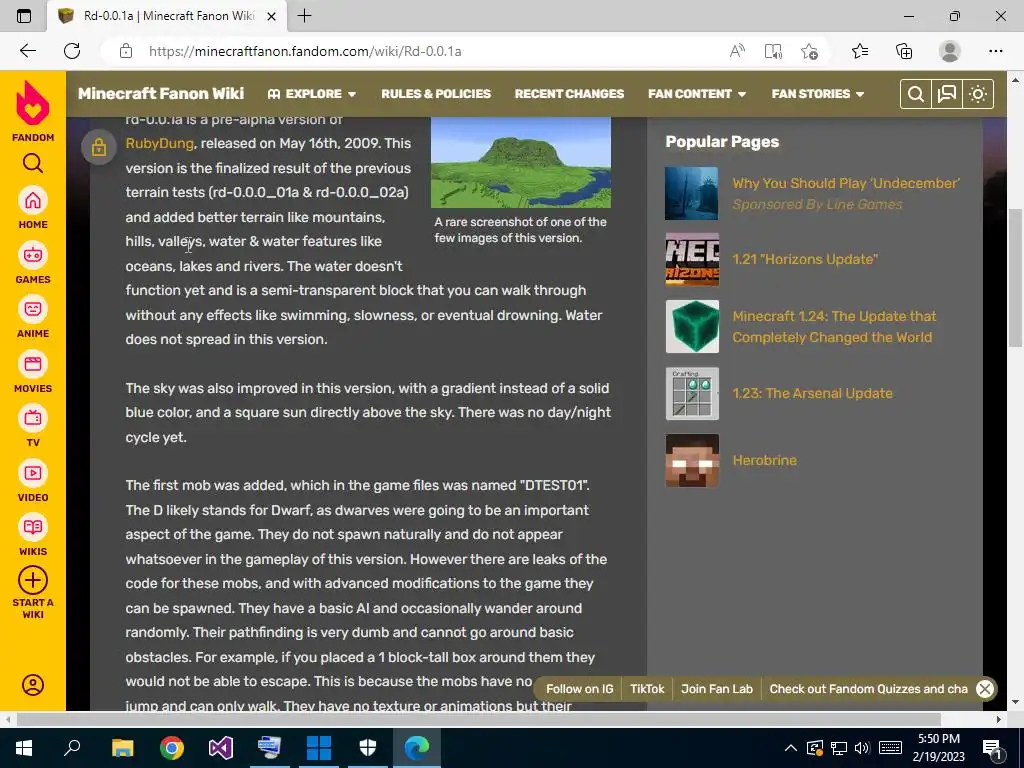Open a new browser tab
The height and width of the screenshot is (768, 1024).
click(x=304, y=16)
